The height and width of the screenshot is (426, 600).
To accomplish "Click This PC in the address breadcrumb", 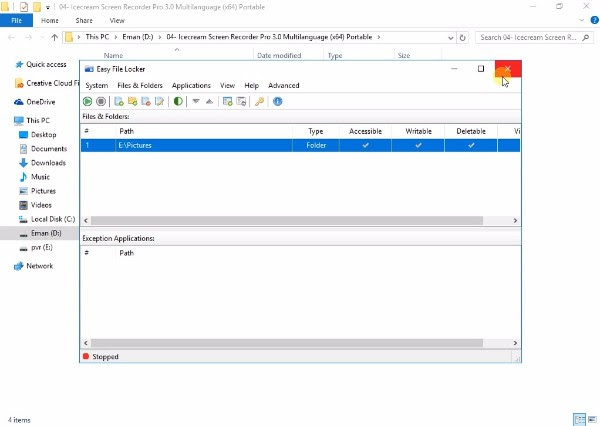I will [97, 37].
